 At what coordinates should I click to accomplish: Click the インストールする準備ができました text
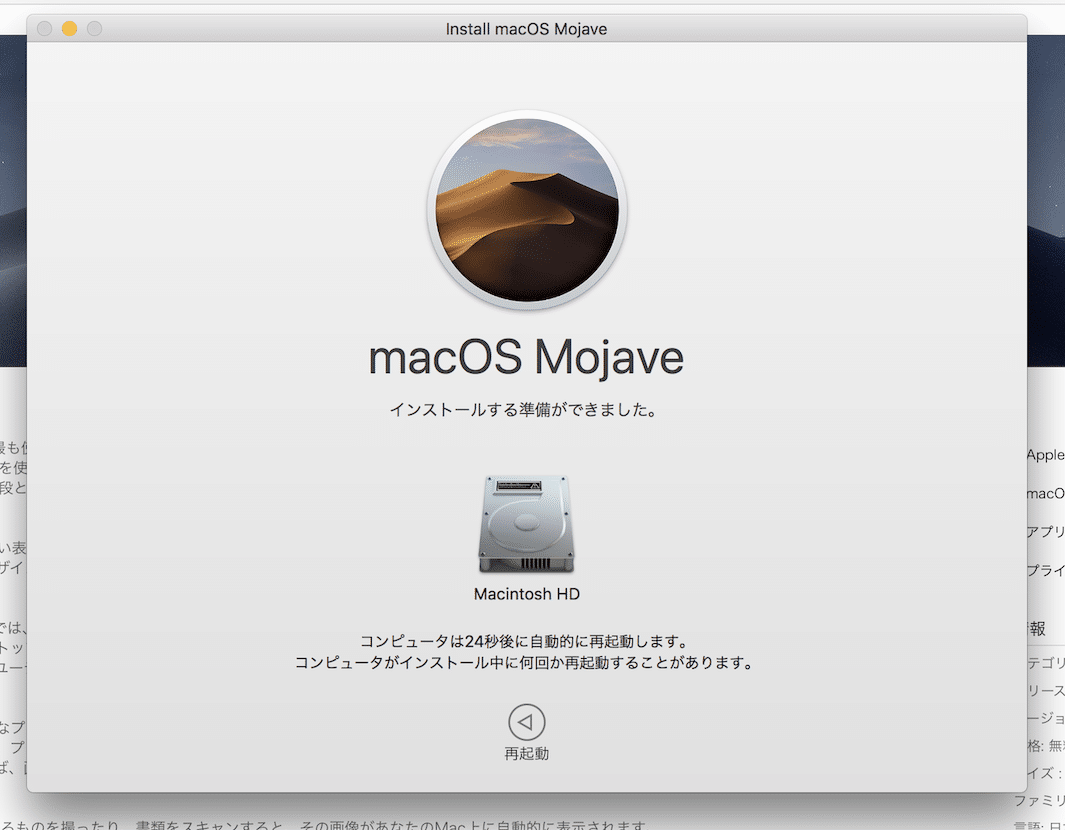tap(523, 410)
